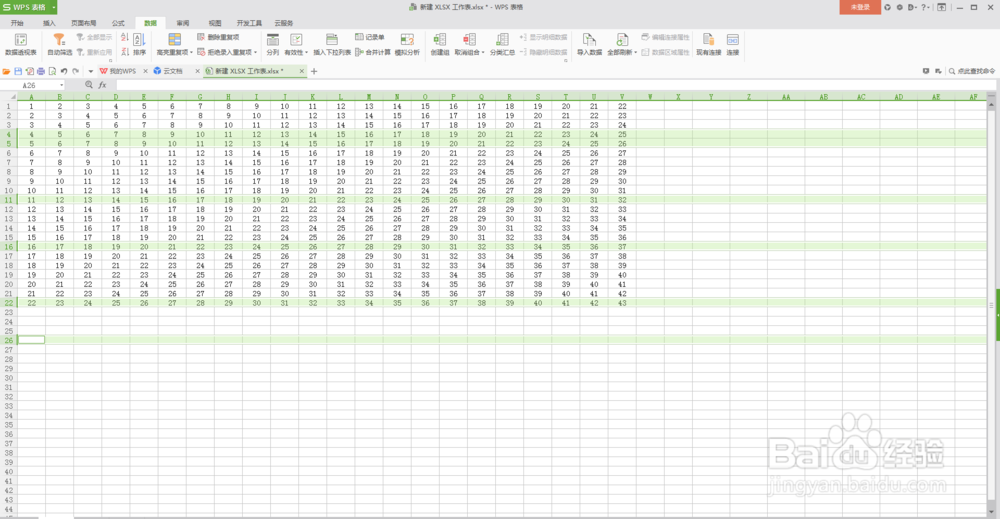1000x519 pixels.
Task: Click 点此查找命令 command search box
Action: (x=972, y=71)
